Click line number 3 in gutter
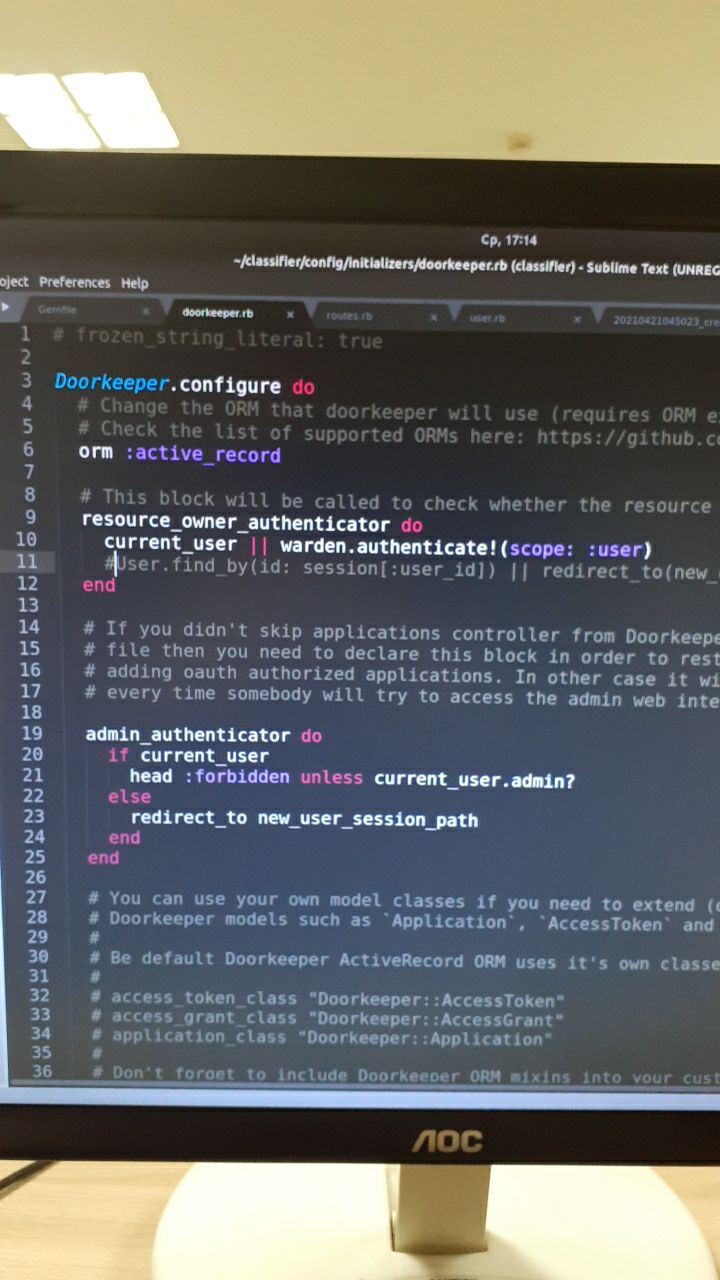Image resolution: width=720 pixels, height=1280 pixels. click(27, 380)
